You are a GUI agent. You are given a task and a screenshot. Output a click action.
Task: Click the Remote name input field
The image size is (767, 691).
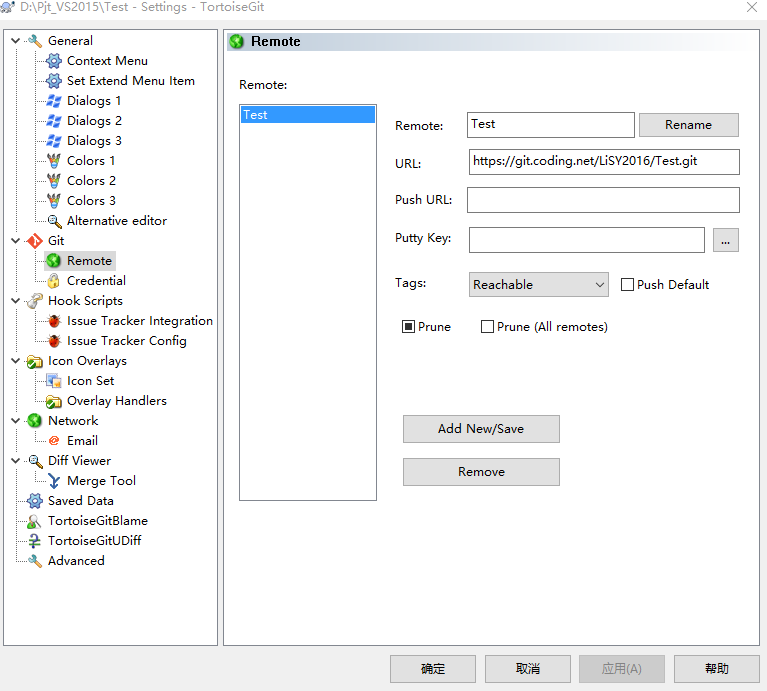tap(551, 125)
